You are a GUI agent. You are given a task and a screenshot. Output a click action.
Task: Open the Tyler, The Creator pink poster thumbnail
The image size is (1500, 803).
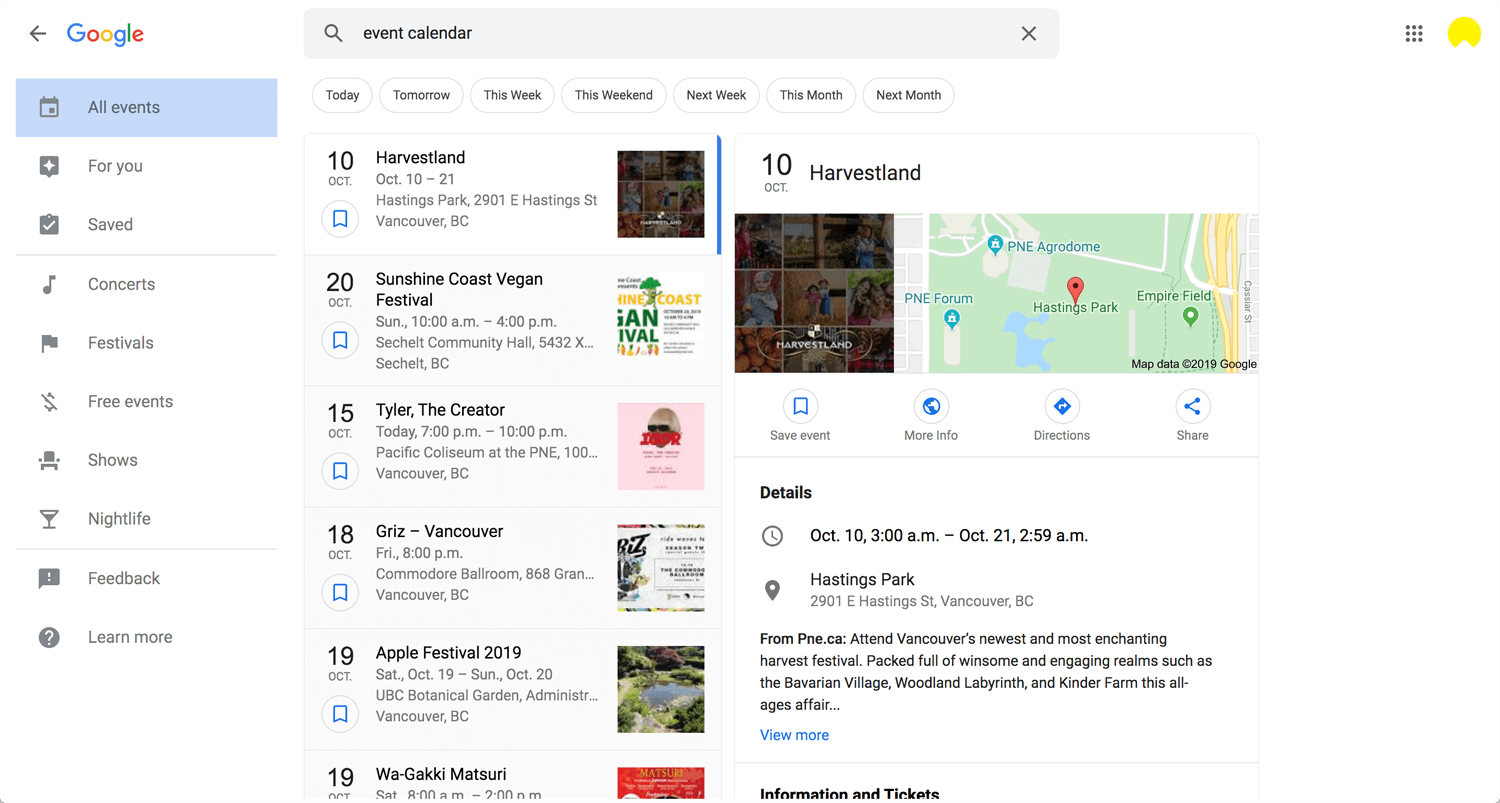point(661,447)
